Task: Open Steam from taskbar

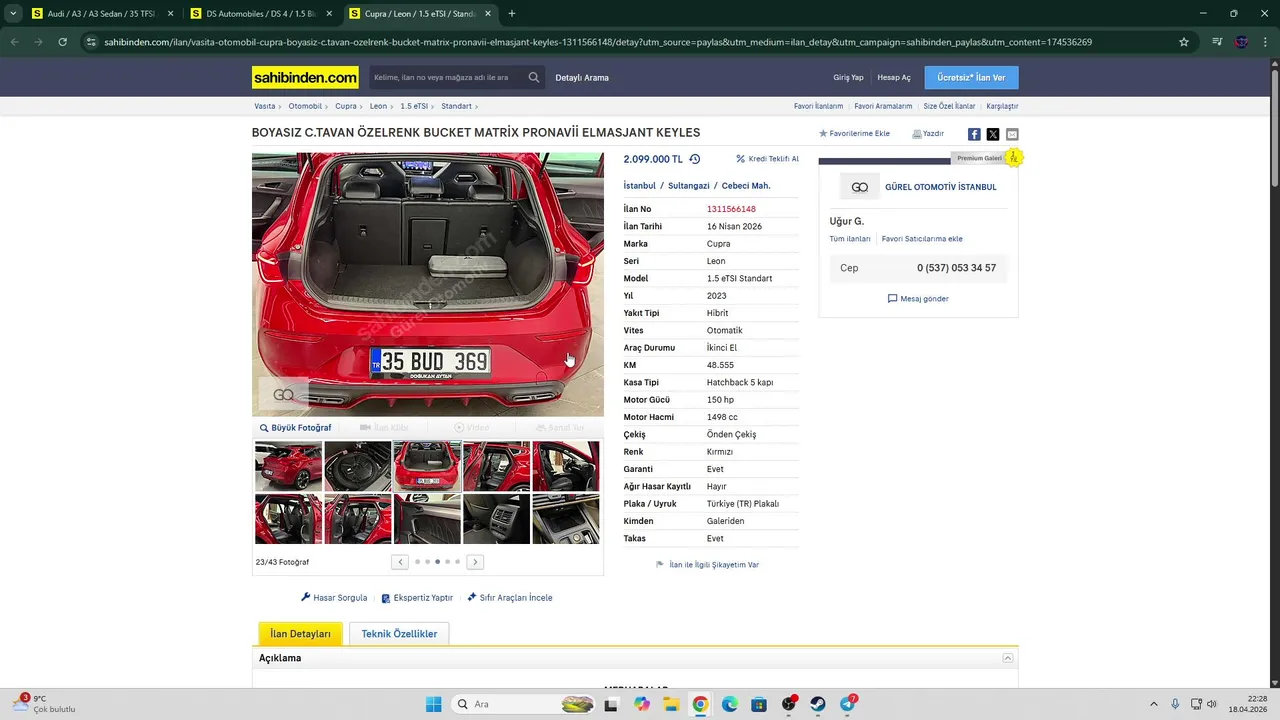Action: [x=818, y=704]
